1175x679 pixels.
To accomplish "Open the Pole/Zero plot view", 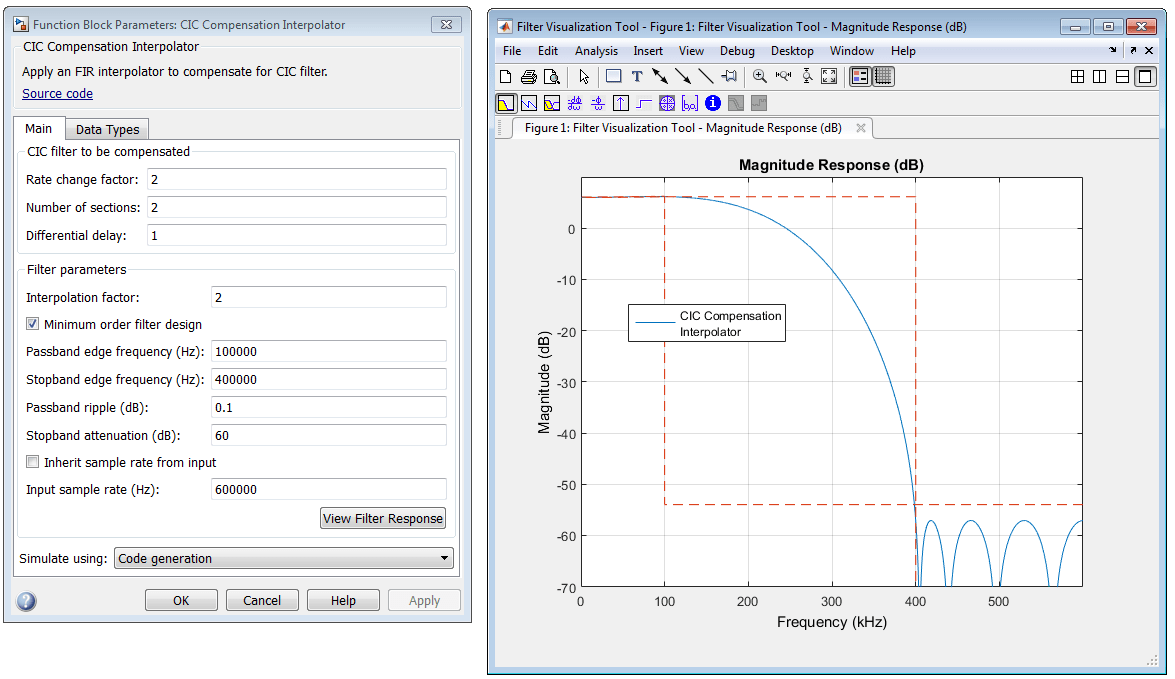I will click(x=666, y=103).
